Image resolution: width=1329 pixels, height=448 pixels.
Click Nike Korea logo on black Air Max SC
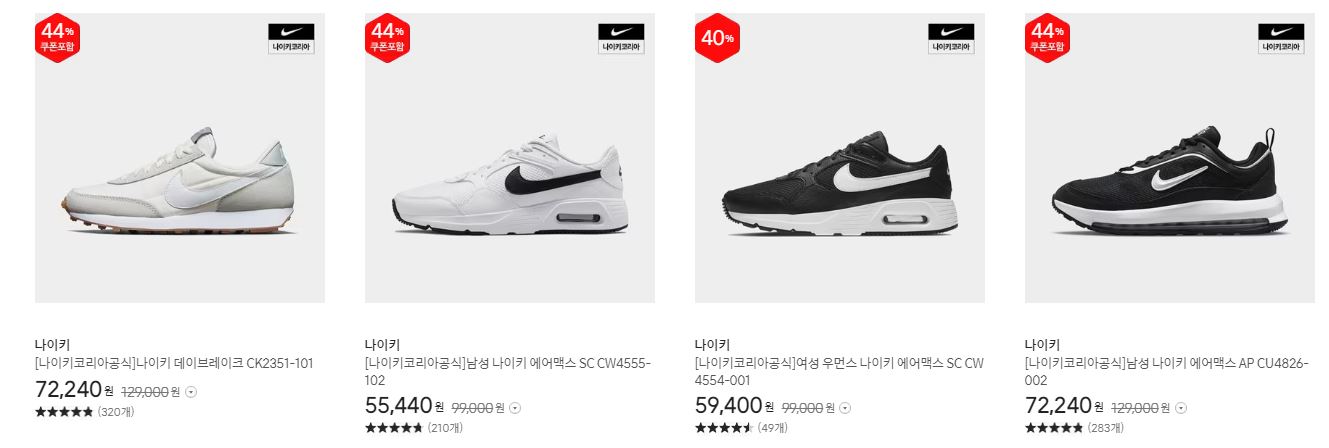(951, 39)
